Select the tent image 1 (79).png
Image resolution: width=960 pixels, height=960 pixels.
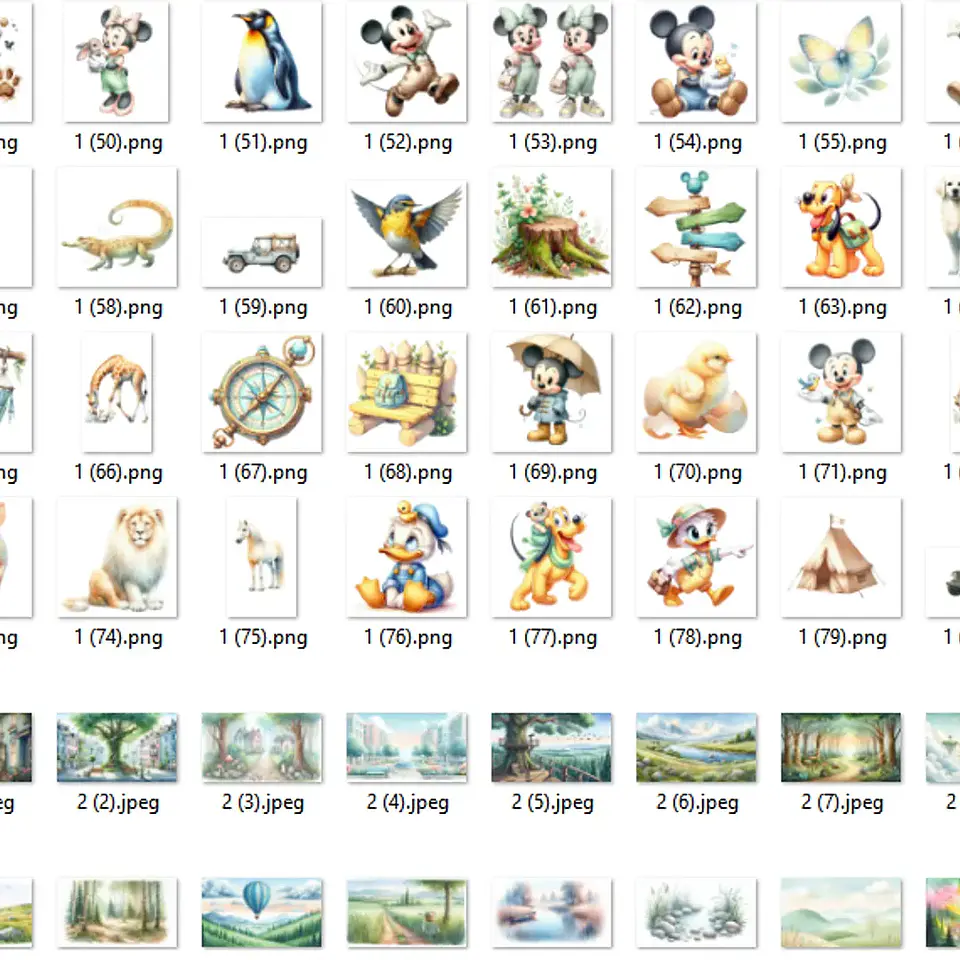click(841, 557)
